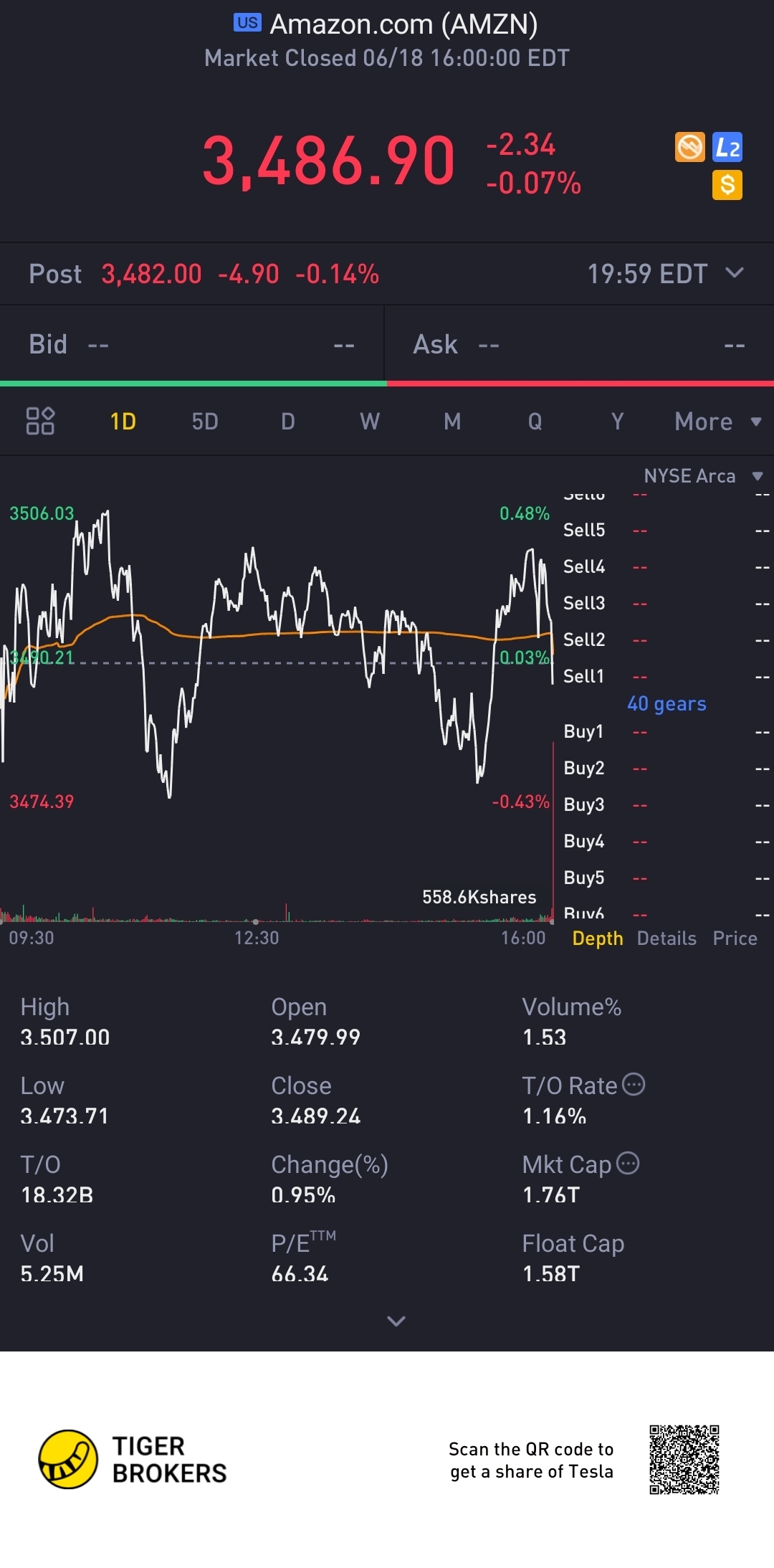
Task: Tap the Buy3 order book row
Action: [x=666, y=804]
